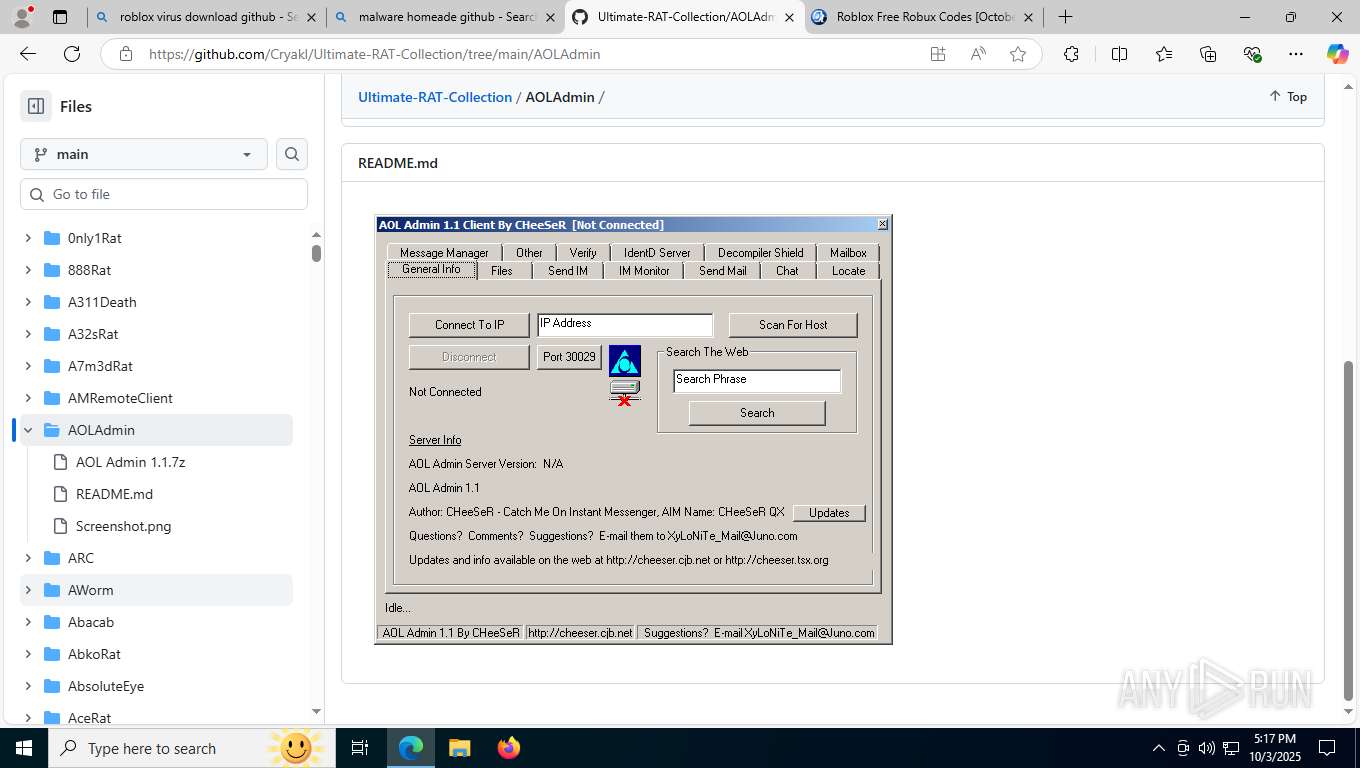Expand the AMRemoteClient folder
The width and height of the screenshot is (1360, 768).
pos(28,398)
